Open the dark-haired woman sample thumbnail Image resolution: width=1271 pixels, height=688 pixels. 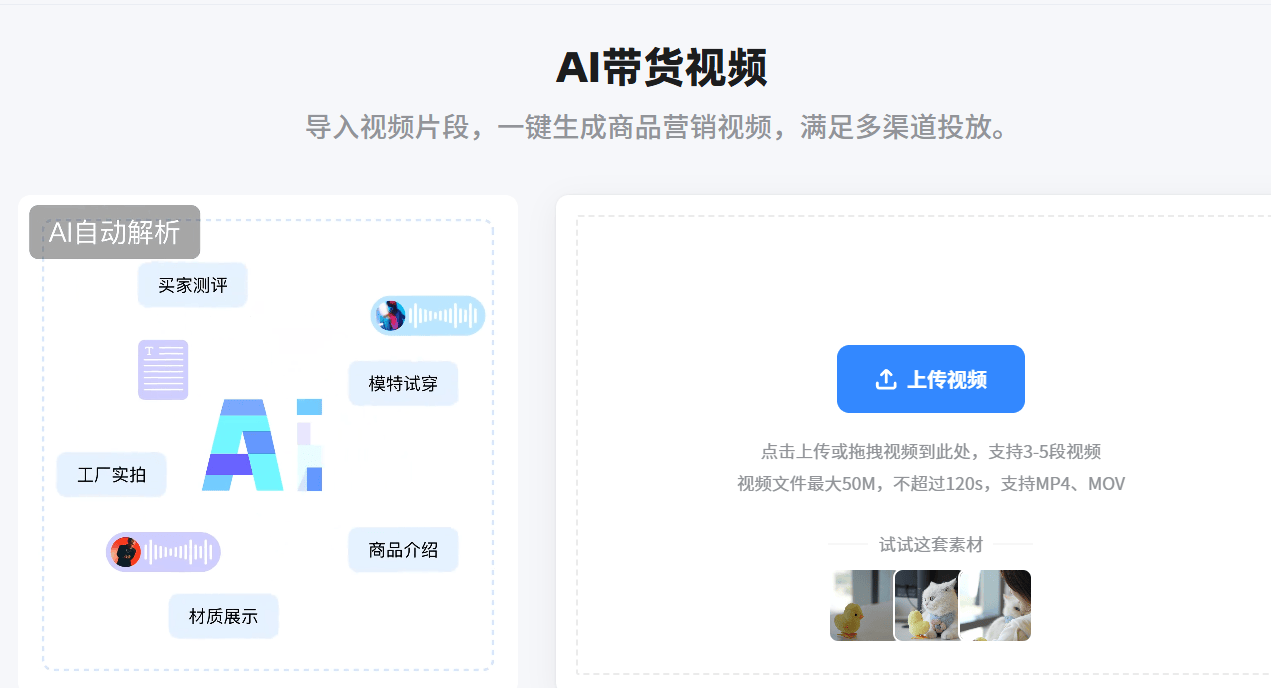pos(997,606)
